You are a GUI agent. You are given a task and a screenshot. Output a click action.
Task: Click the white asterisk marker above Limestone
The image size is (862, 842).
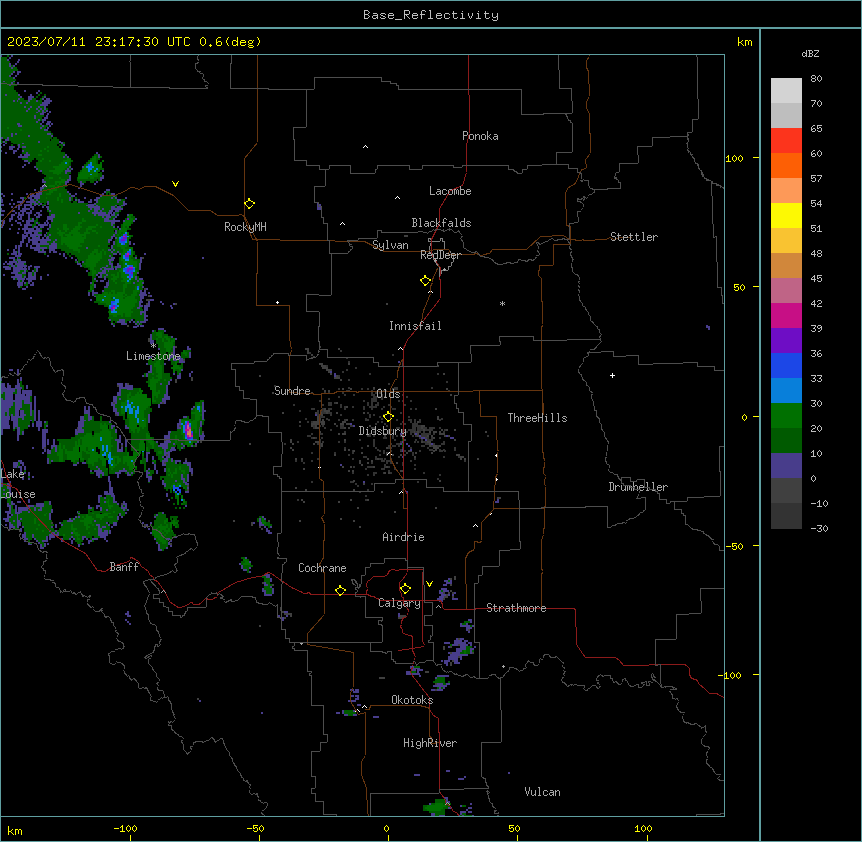coord(153,345)
